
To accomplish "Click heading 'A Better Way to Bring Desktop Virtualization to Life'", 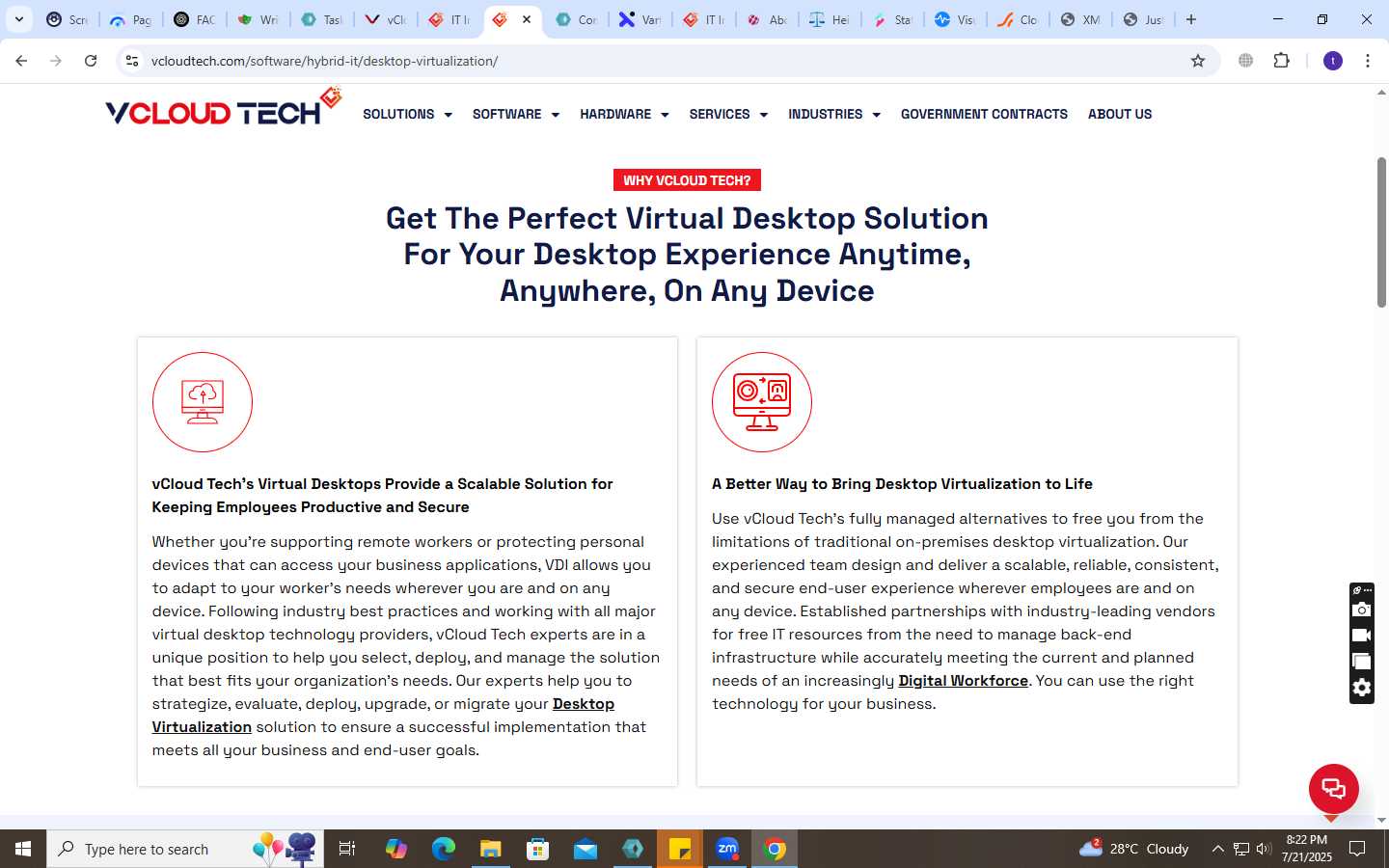I will 902,484.
